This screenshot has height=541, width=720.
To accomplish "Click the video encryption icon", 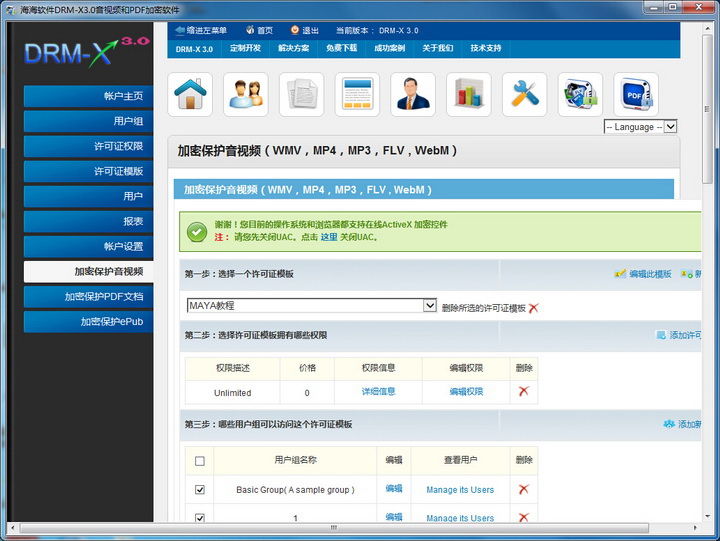I will coord(580,94).
